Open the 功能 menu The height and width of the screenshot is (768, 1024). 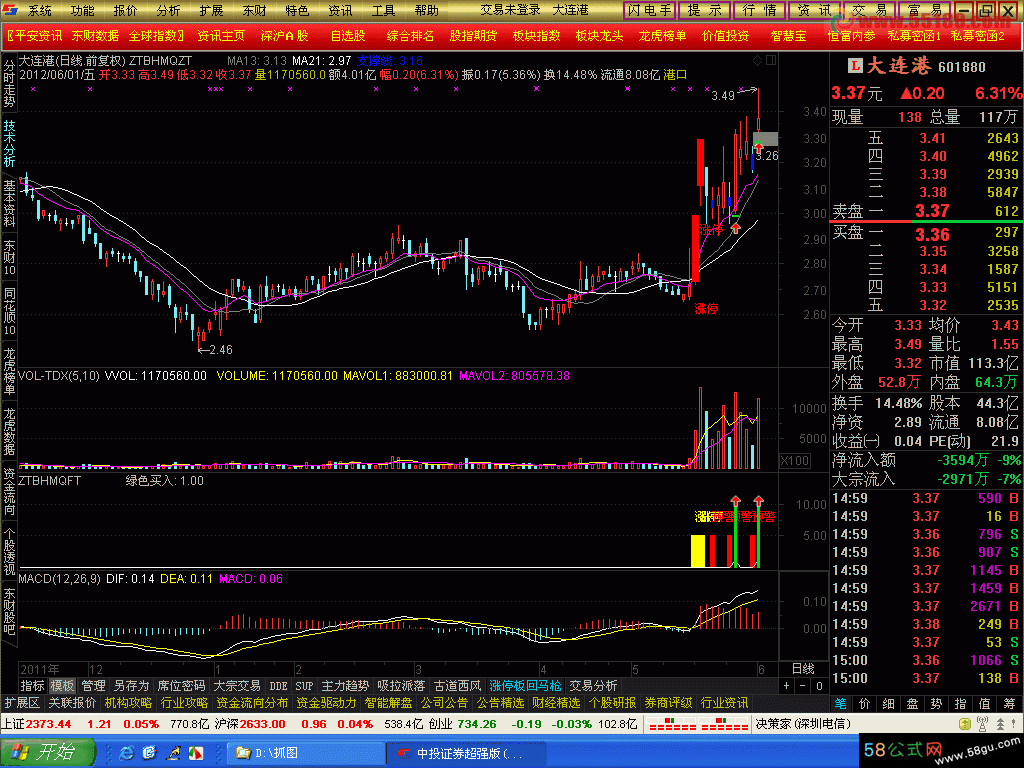click(82, 10)
